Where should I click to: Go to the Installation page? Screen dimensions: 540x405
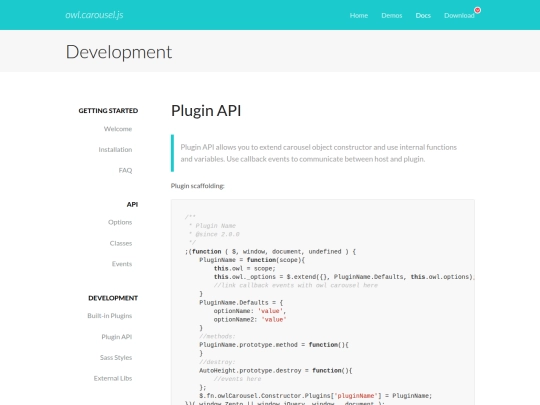(x=115, y=149)
